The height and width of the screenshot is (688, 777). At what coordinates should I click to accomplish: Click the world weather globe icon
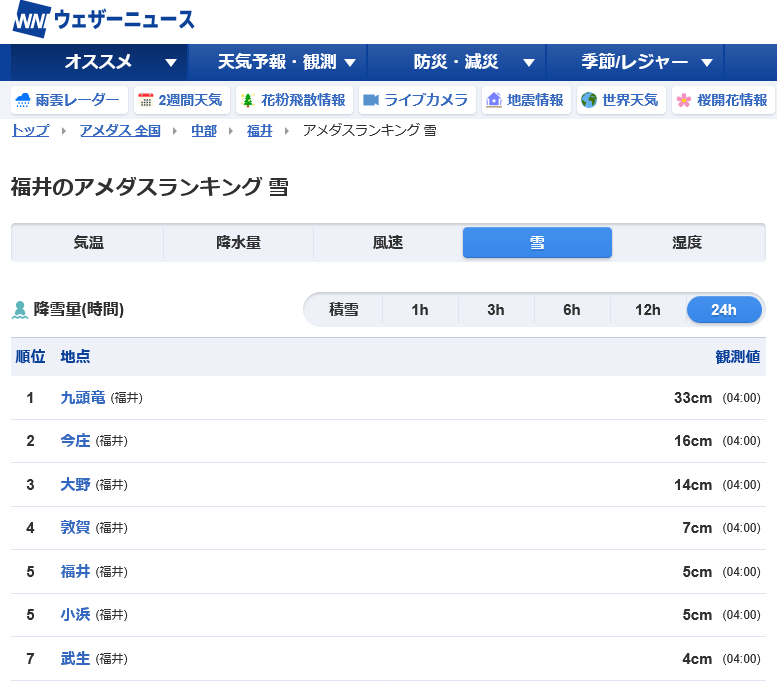[x=589, y=100]
